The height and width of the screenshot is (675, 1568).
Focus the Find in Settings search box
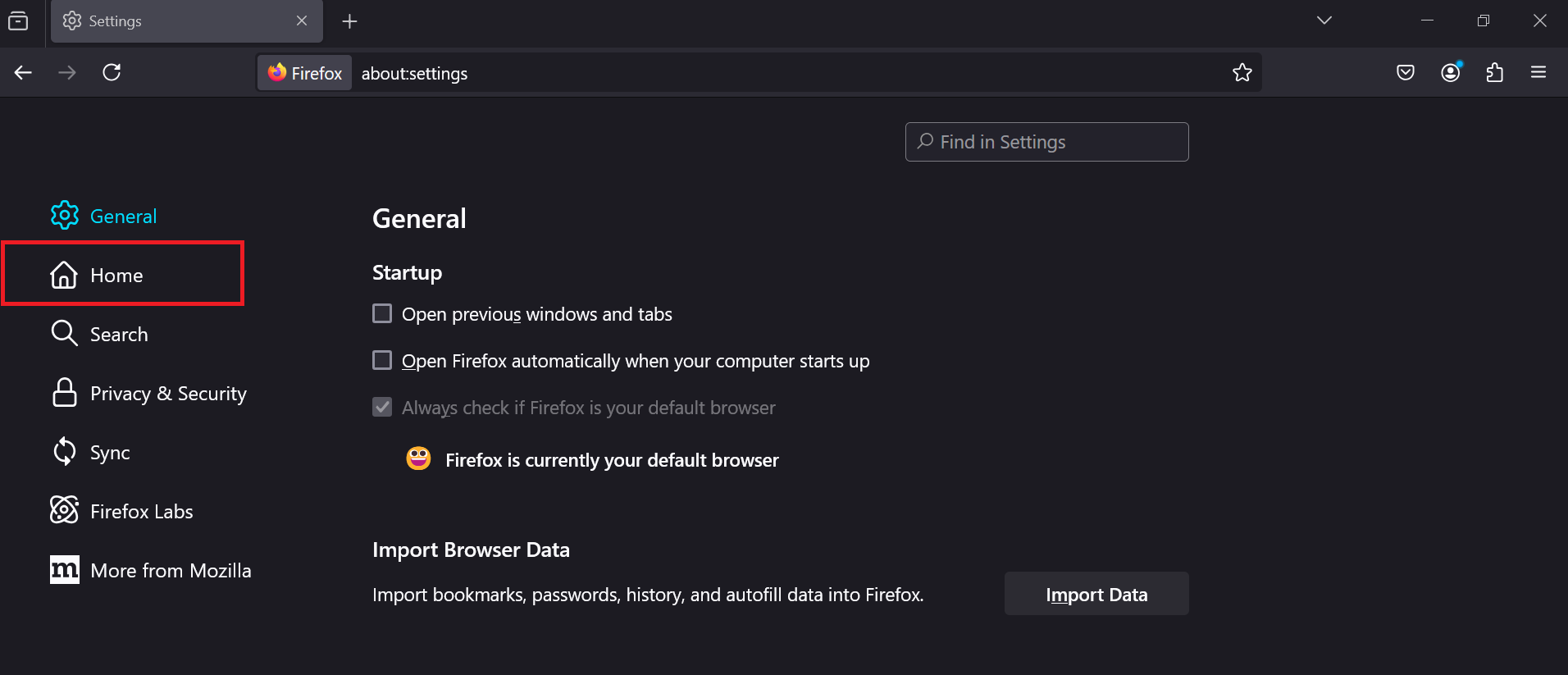1046,142
